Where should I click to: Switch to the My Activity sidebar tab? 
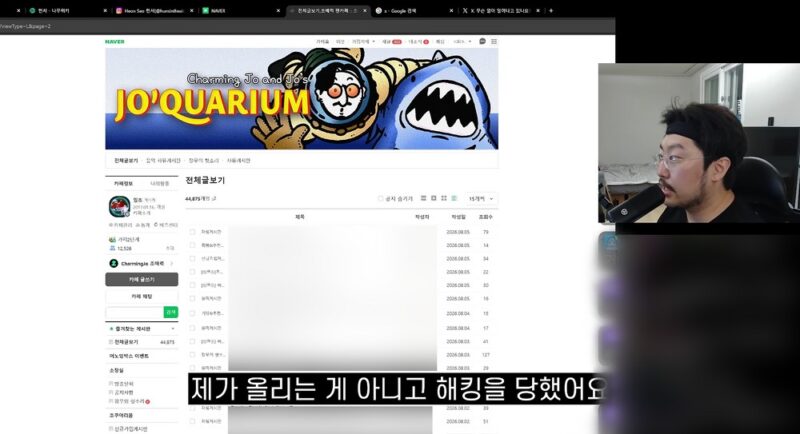(x=160, y=183)
